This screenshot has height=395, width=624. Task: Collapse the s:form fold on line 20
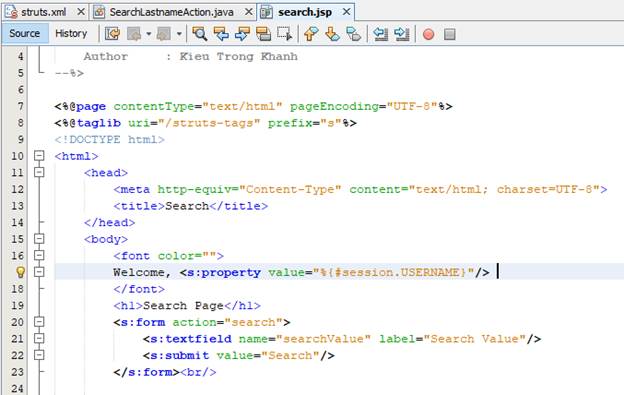pos(39,322)
